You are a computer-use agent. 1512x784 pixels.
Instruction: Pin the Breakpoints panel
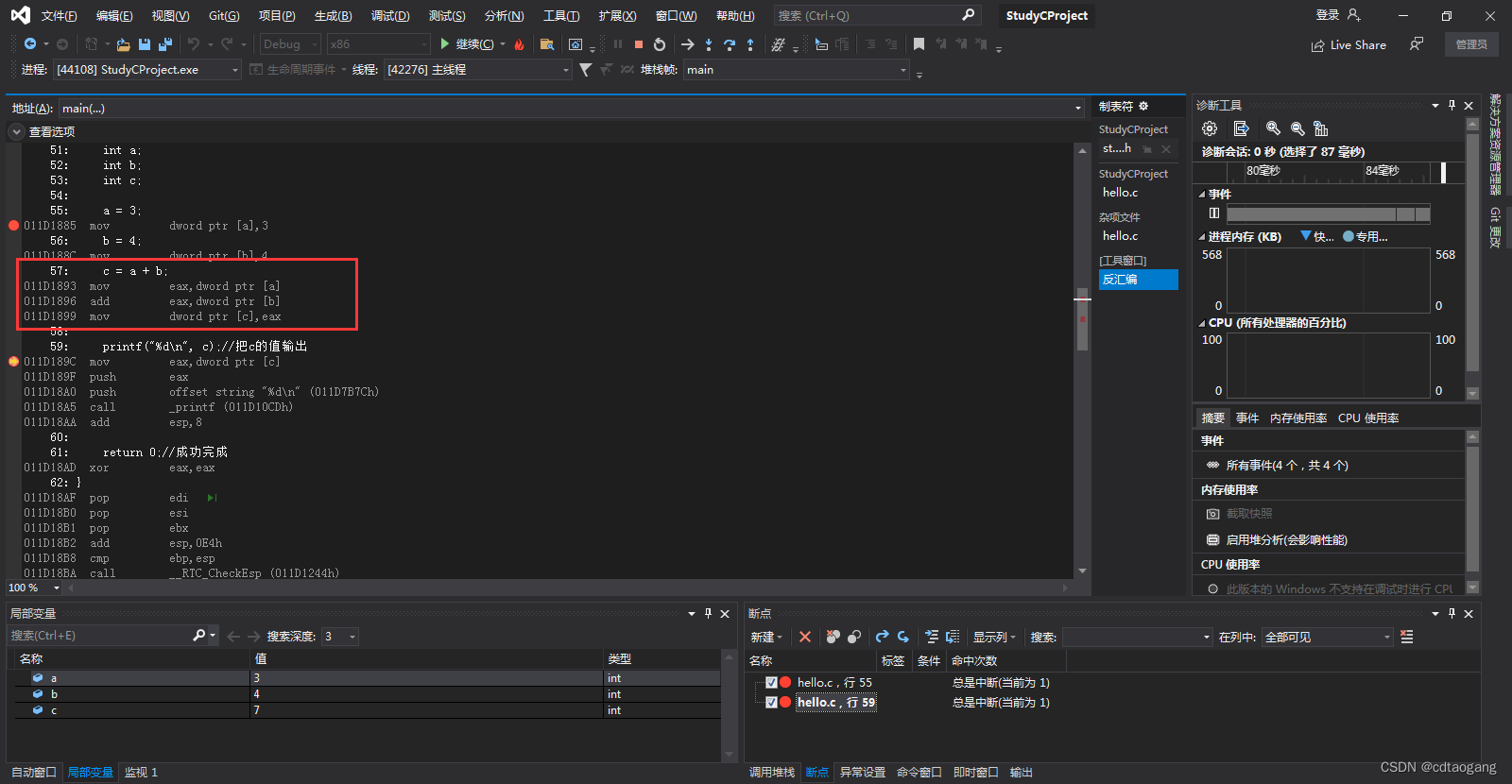[1452, 613]
